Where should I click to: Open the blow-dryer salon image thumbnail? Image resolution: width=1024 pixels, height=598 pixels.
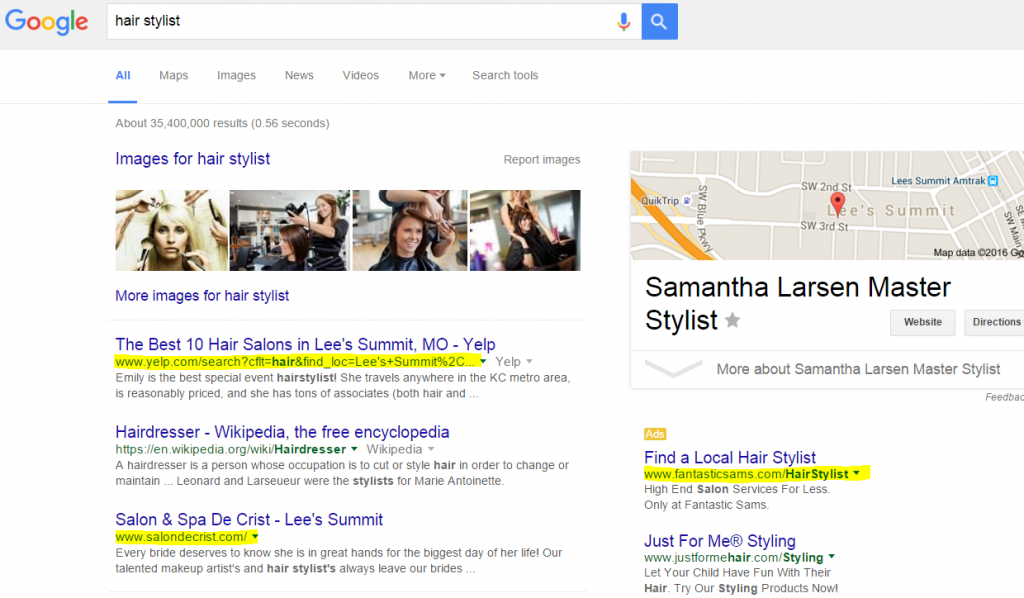[290, 230]
